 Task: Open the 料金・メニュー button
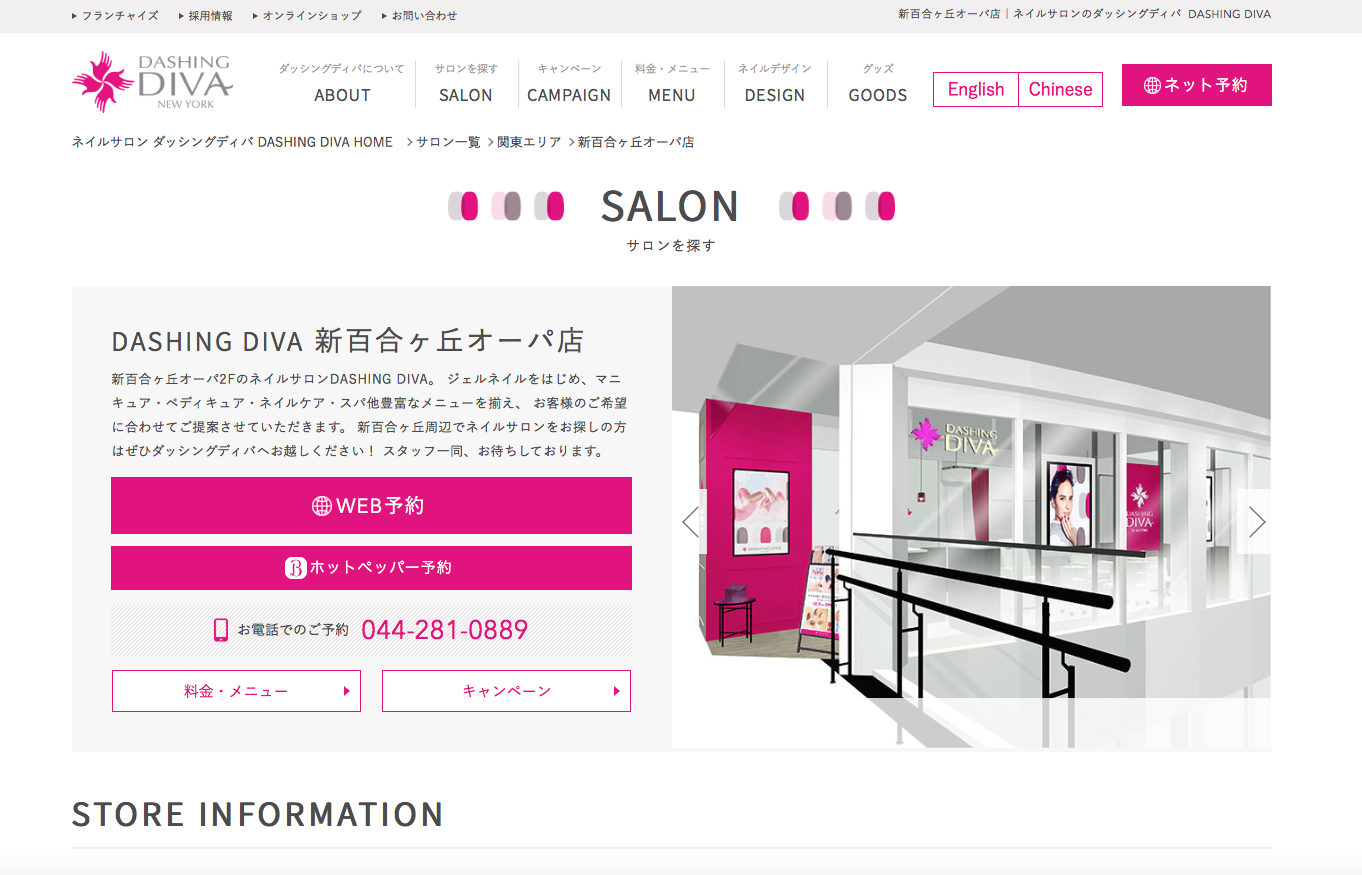[x=236, y=691]
